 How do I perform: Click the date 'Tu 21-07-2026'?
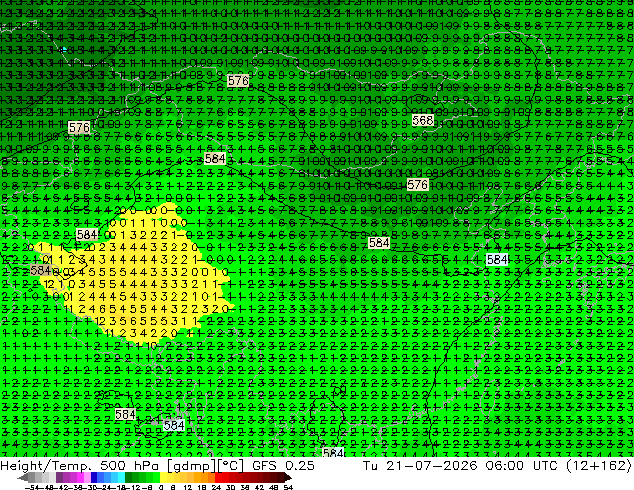(420, 466)
